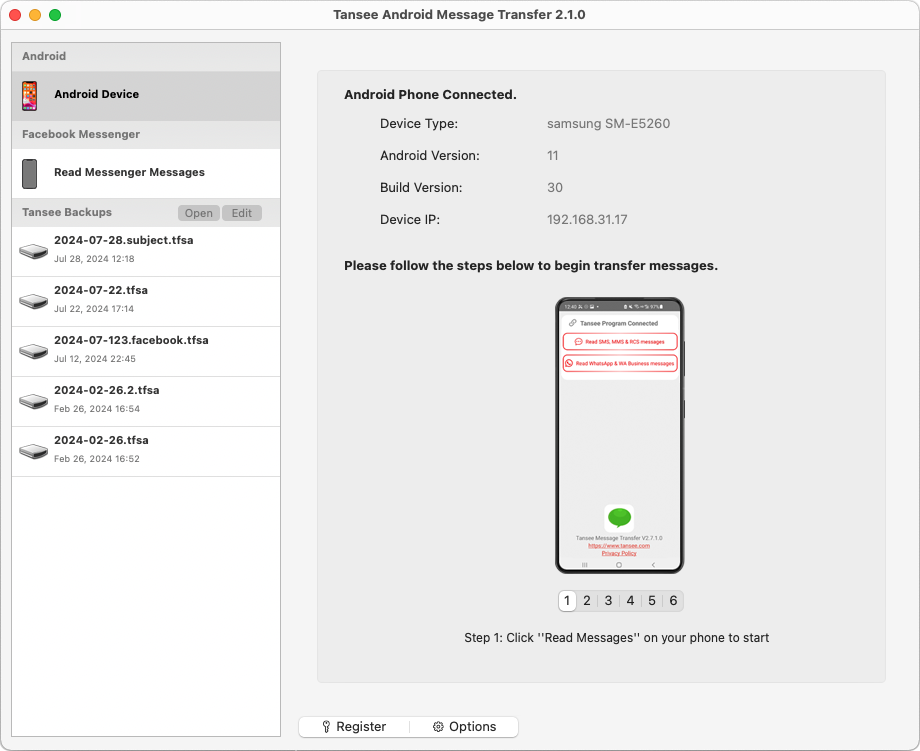Viewport: 920px width, 751px height.
Task: Click Android Version value 11
Action: point(552,155)
